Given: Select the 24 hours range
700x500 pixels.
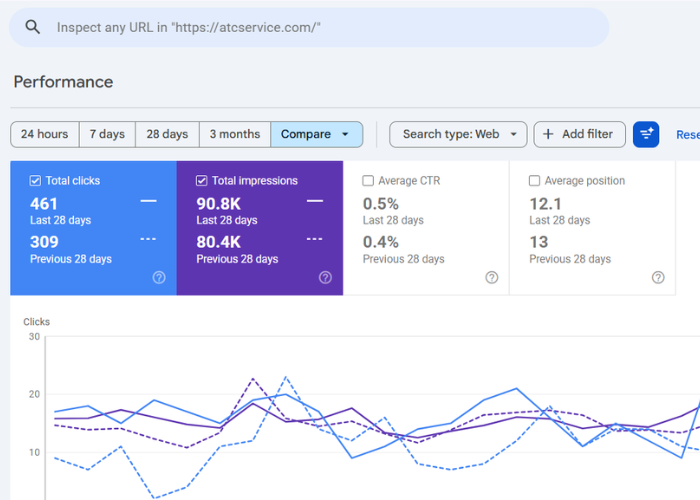Looking at the screenshot, I should 45,134.
